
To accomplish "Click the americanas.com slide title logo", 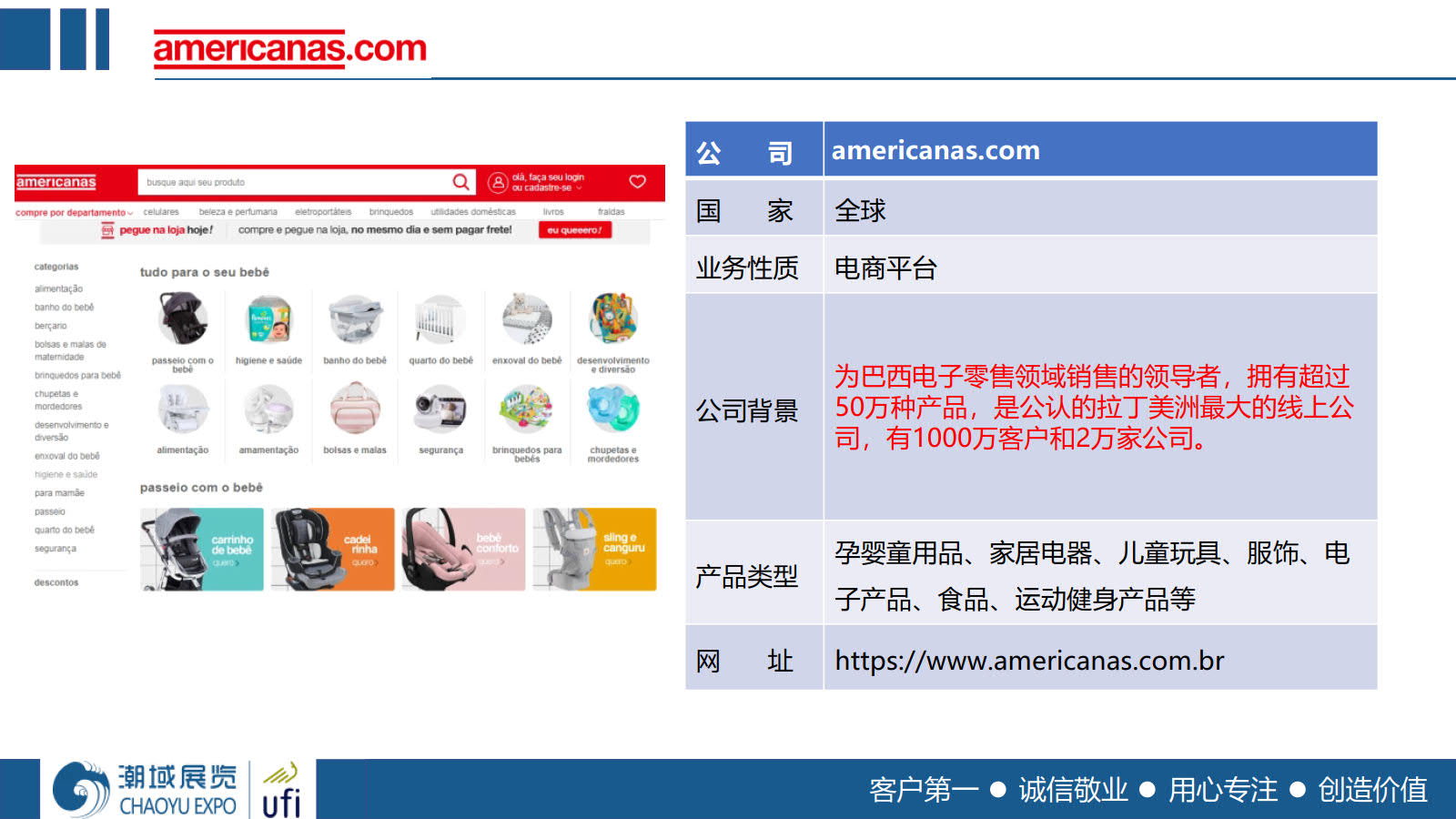I will point(290,48).
